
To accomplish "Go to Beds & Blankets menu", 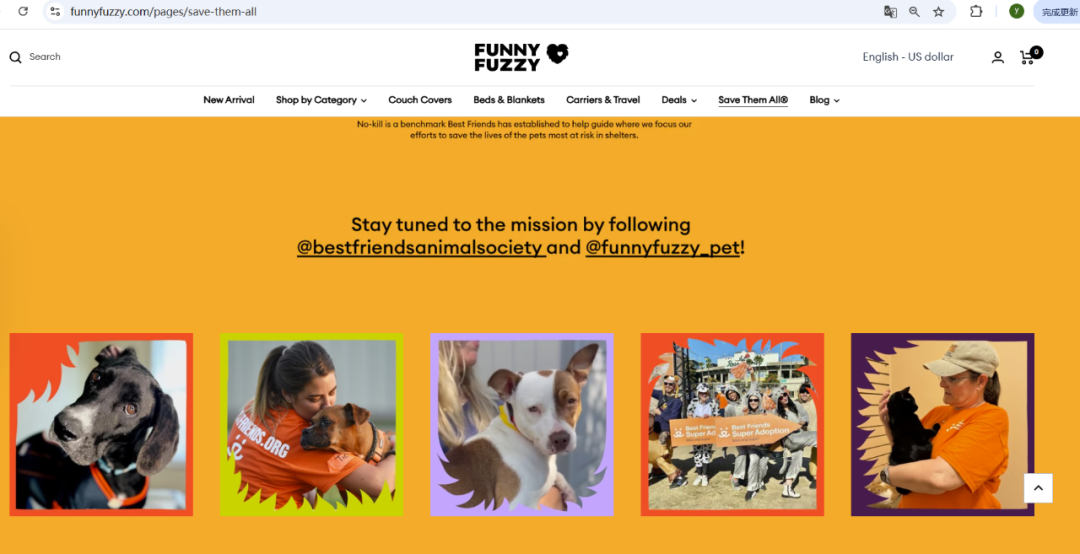I will (x=509, y=100).
